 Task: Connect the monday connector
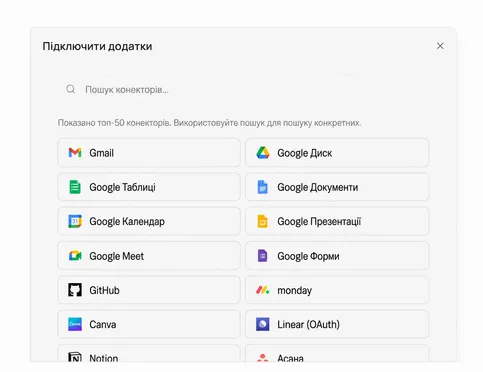point(337,290)
